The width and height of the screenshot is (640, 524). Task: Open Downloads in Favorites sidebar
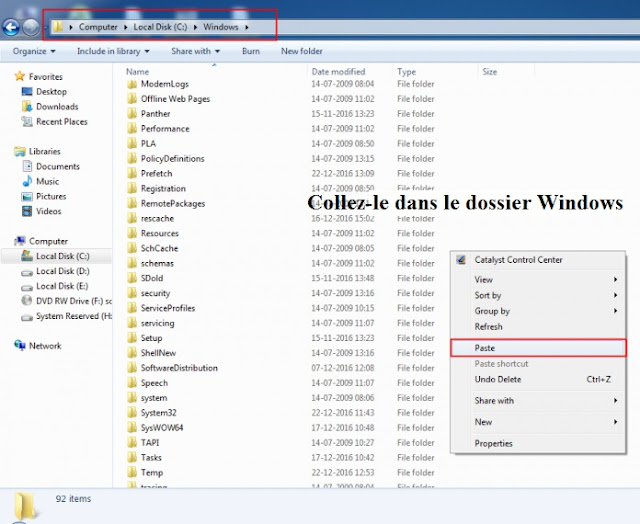pyautogui.click(x=57, y=107)
